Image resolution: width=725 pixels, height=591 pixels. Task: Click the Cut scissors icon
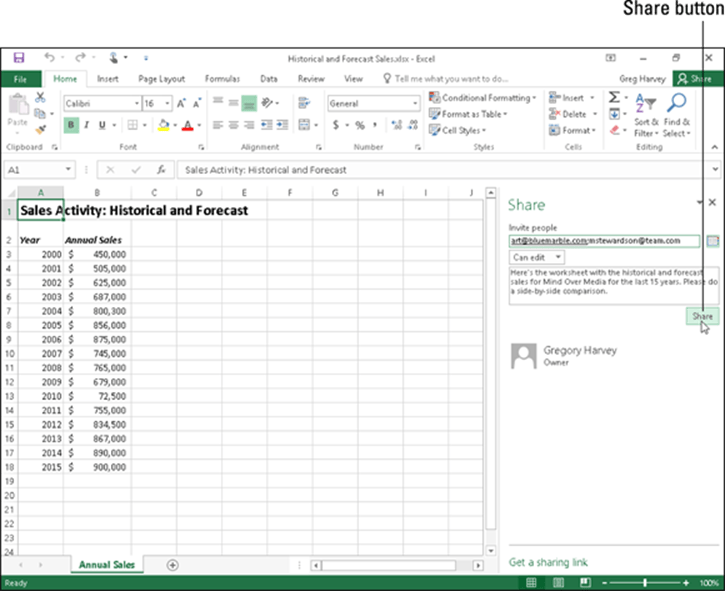coord(40,97)
